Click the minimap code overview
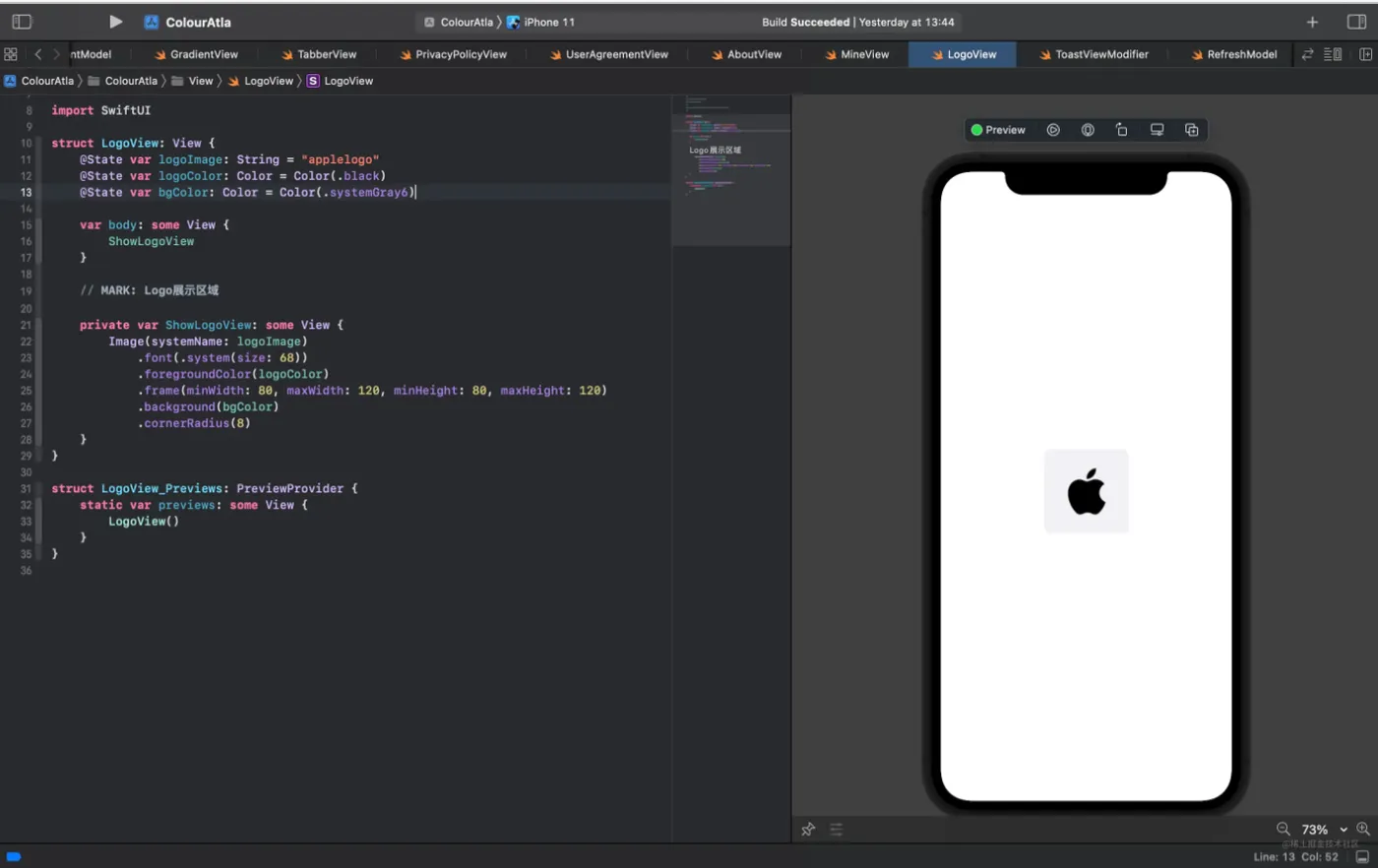1378x868 pixels. coord(731,170)
